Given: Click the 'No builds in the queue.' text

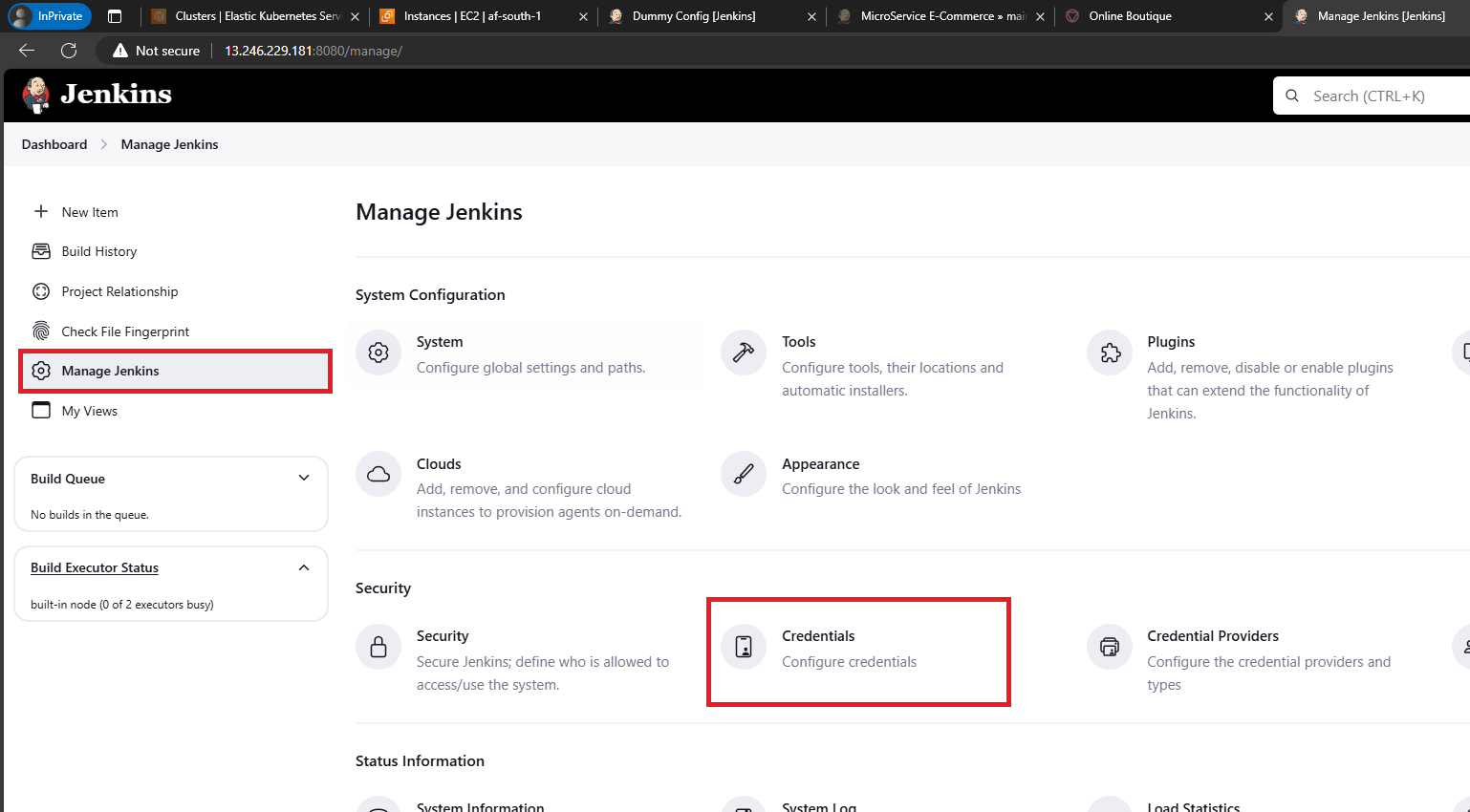Looking at the screenshot, I should tap(90, 515).
